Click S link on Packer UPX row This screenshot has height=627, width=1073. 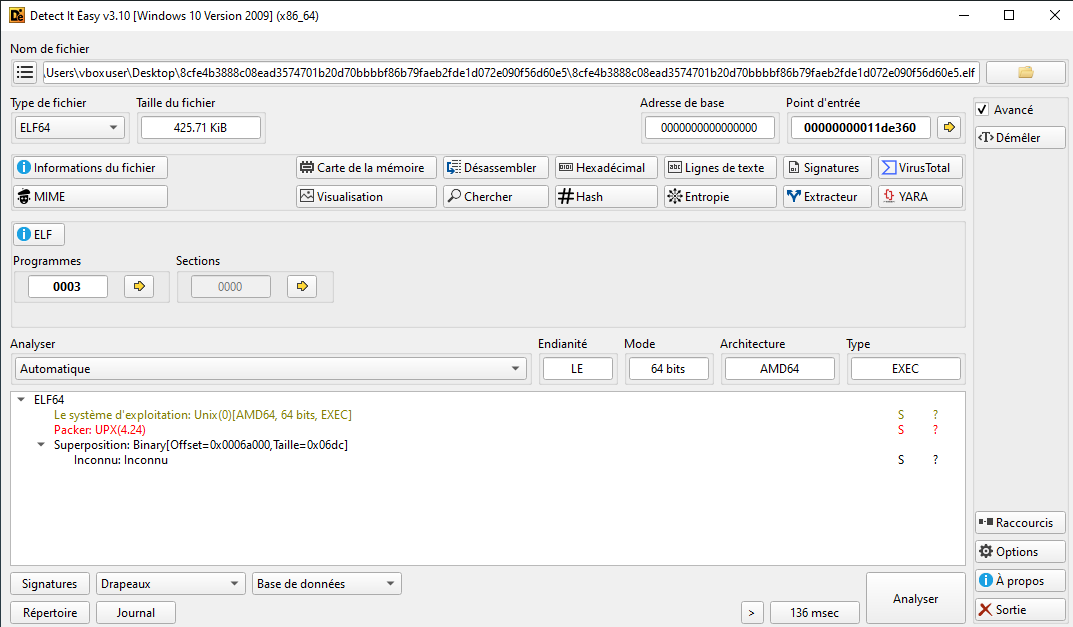click(901, 430)
